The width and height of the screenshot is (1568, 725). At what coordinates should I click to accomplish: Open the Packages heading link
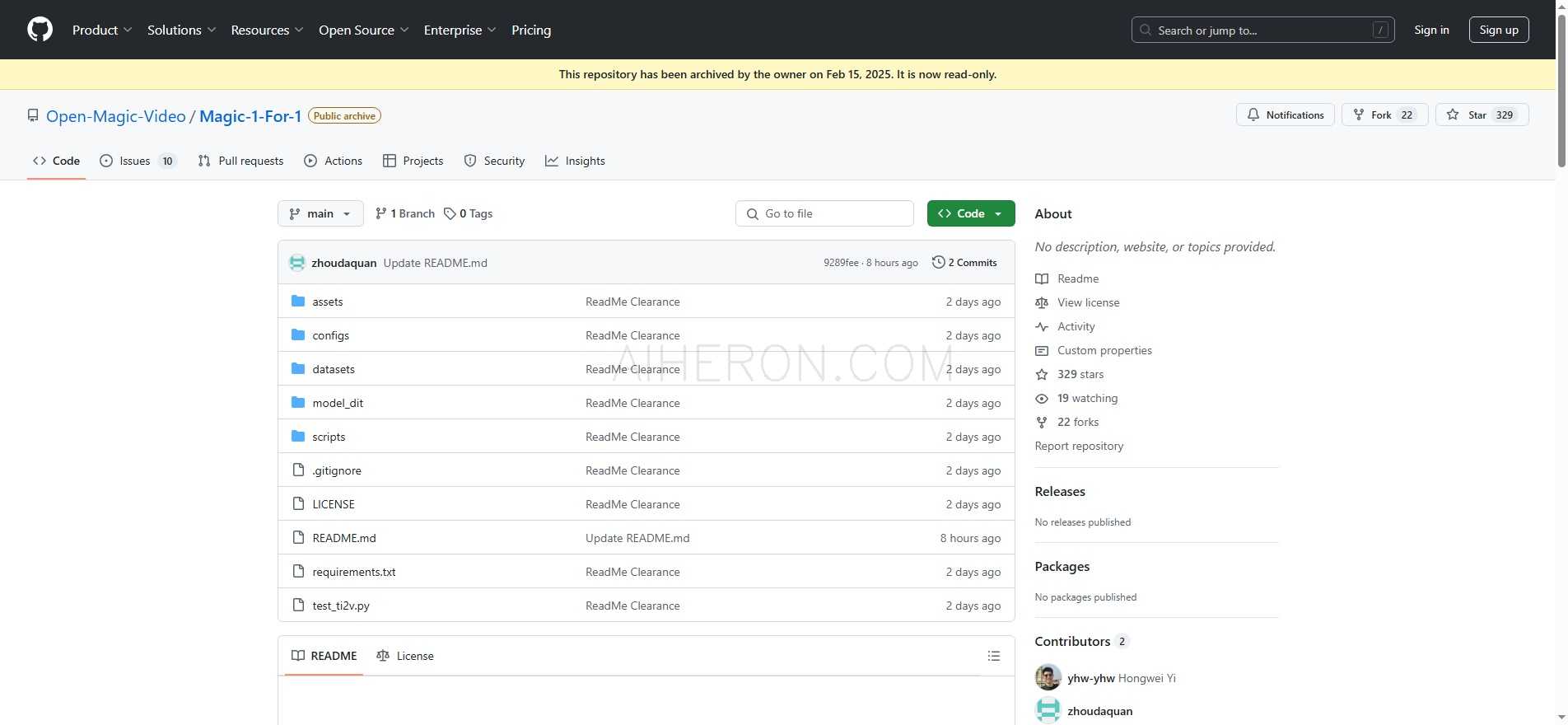(1062, 566)
